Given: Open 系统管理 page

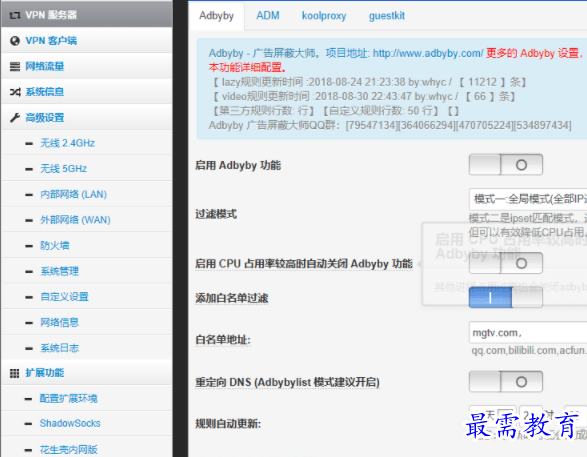Looking at the screenshot, I should (60, 271).
